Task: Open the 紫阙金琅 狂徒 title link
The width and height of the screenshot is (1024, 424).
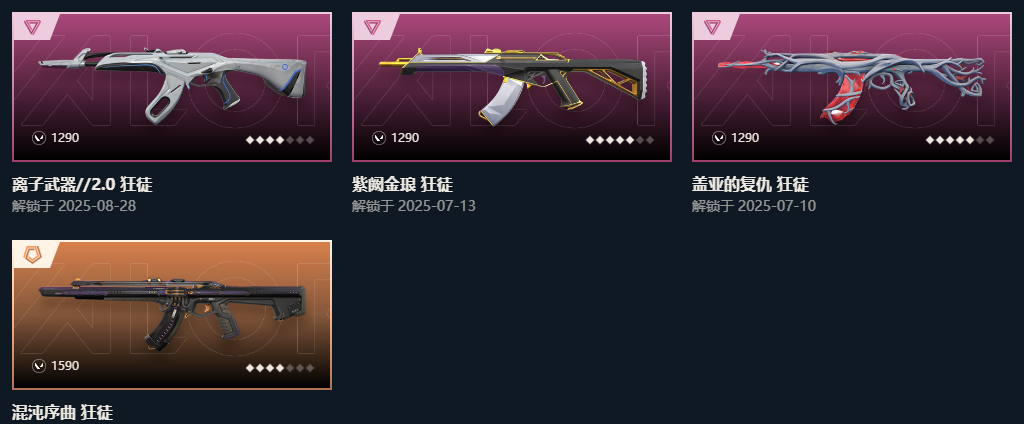Action: coord(402,185)
